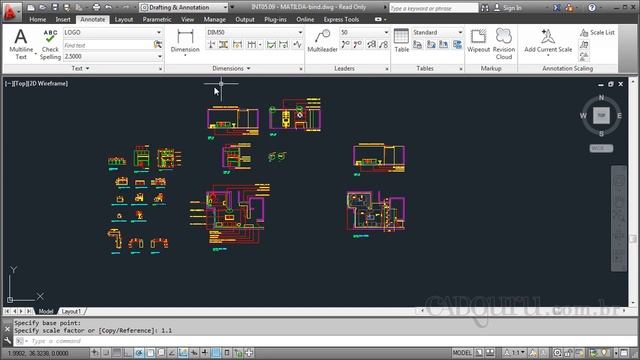Open the [Top] view control label

20,83
